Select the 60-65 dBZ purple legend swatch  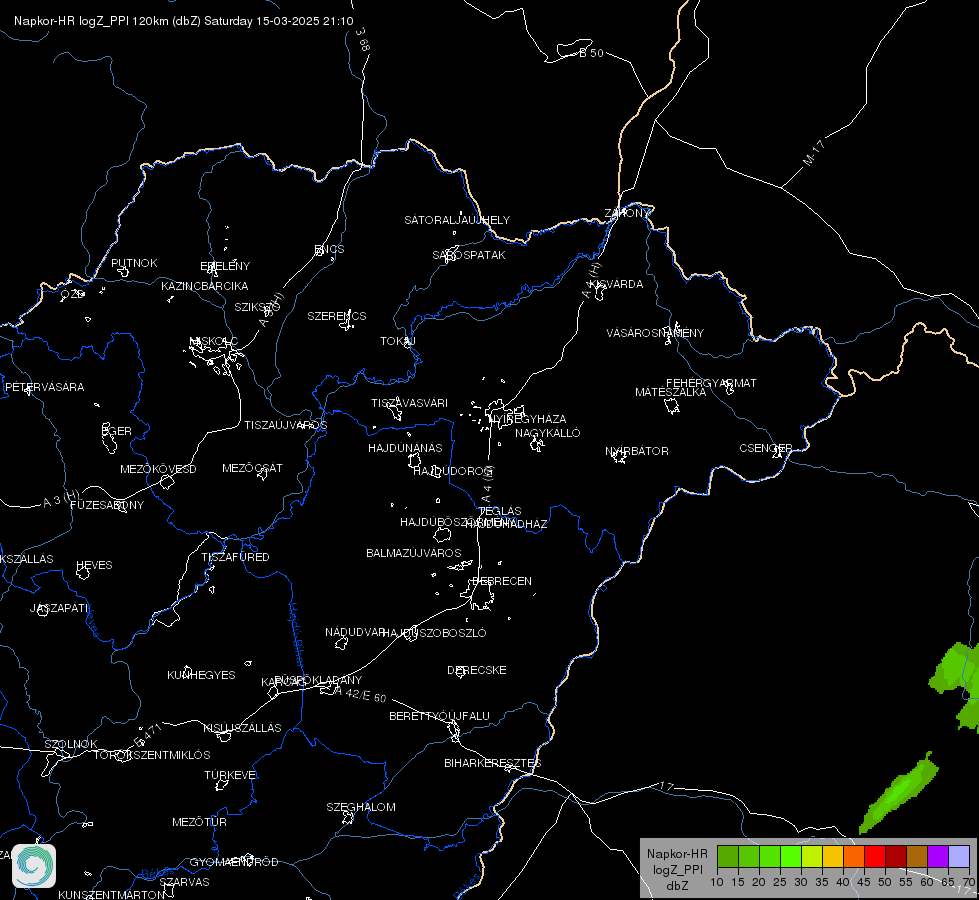click(938, 857)
